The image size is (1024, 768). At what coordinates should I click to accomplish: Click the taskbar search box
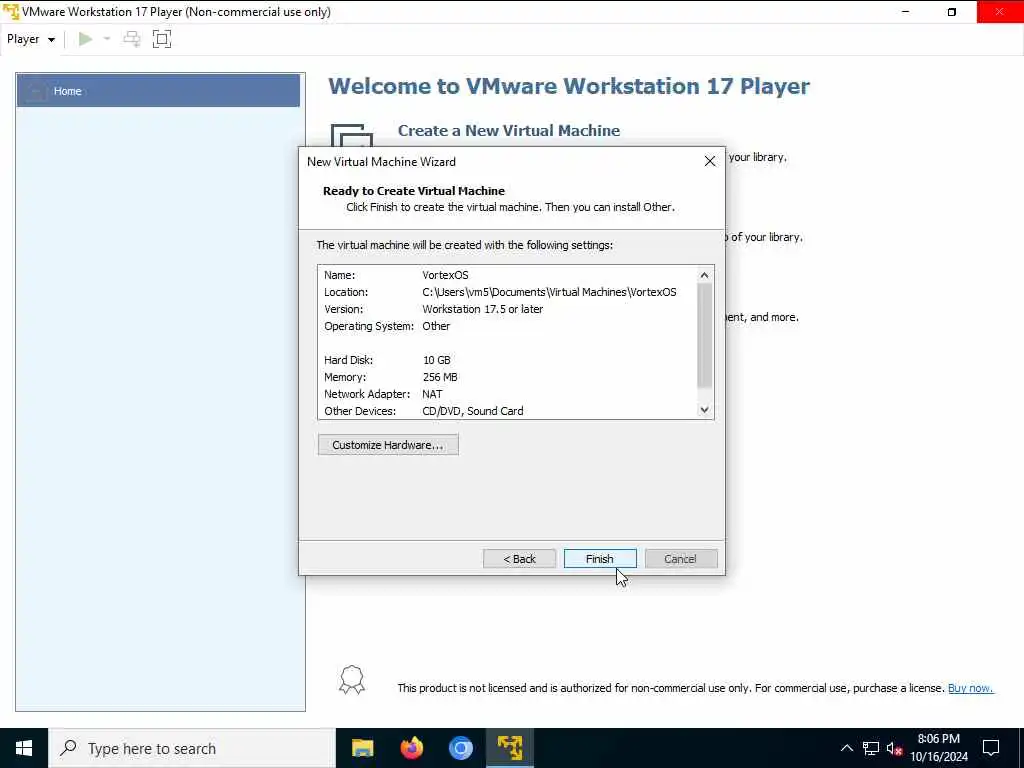tap(192, 748)
